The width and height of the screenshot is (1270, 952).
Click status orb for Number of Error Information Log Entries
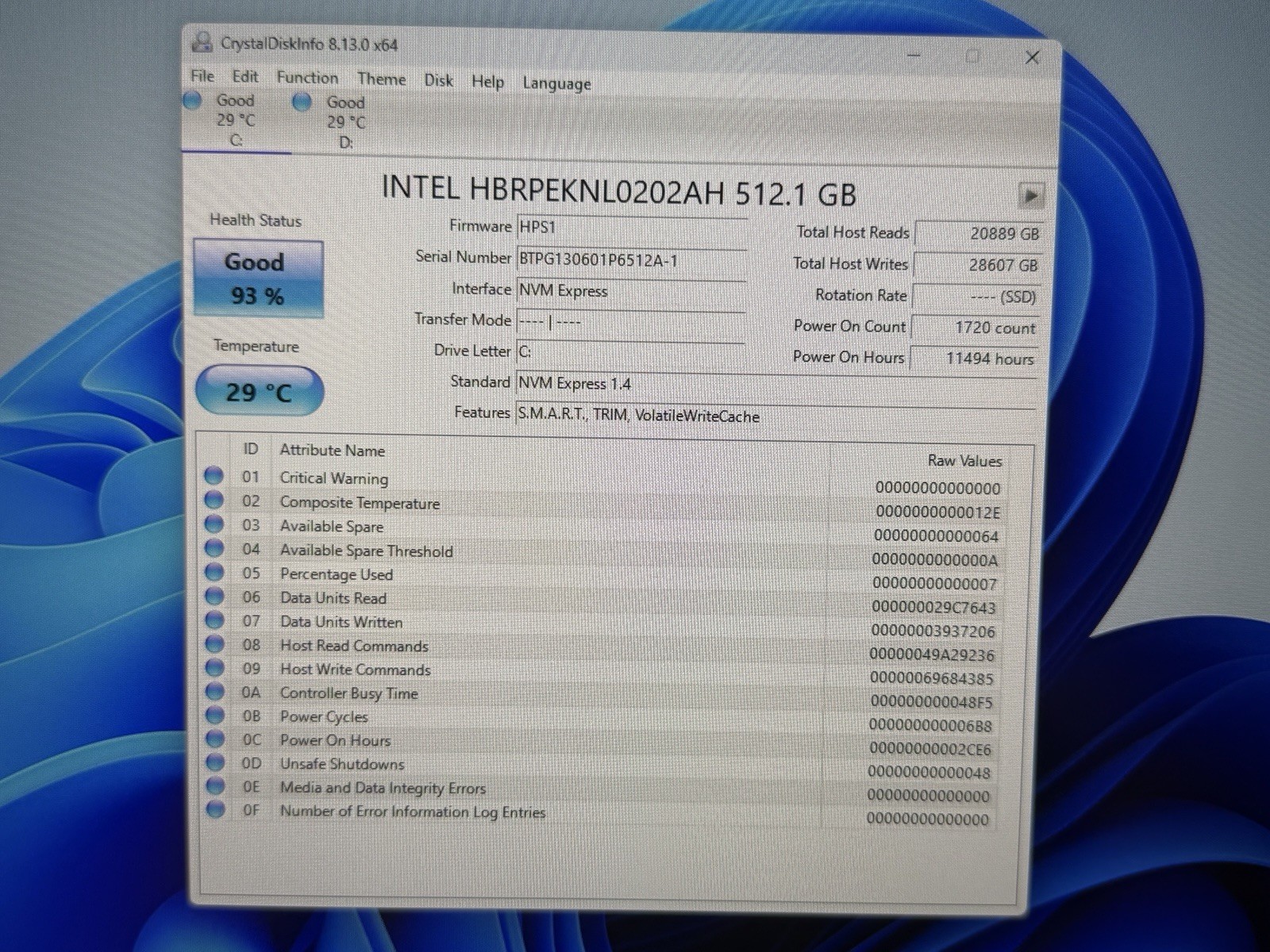coord(215,809)
